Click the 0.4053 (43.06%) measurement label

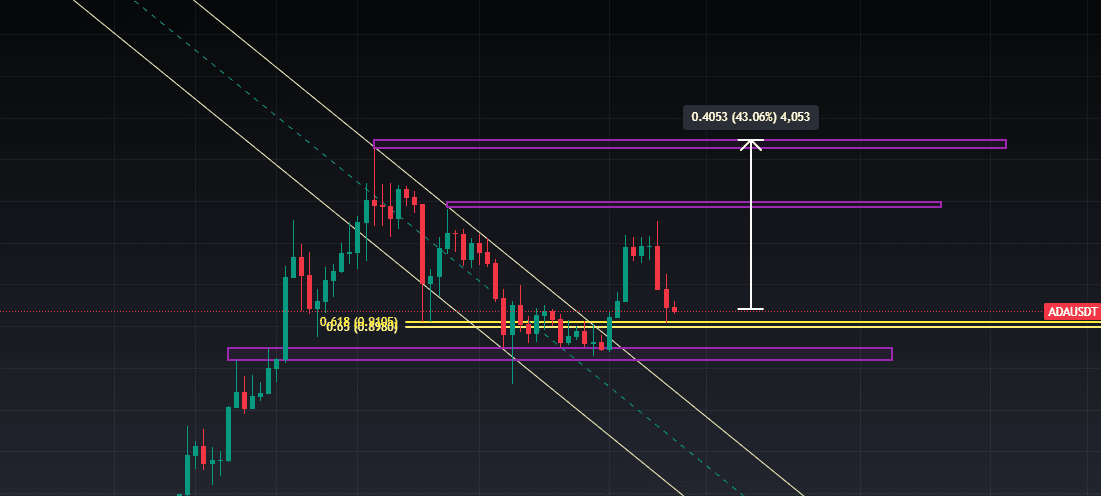[751, 117]
